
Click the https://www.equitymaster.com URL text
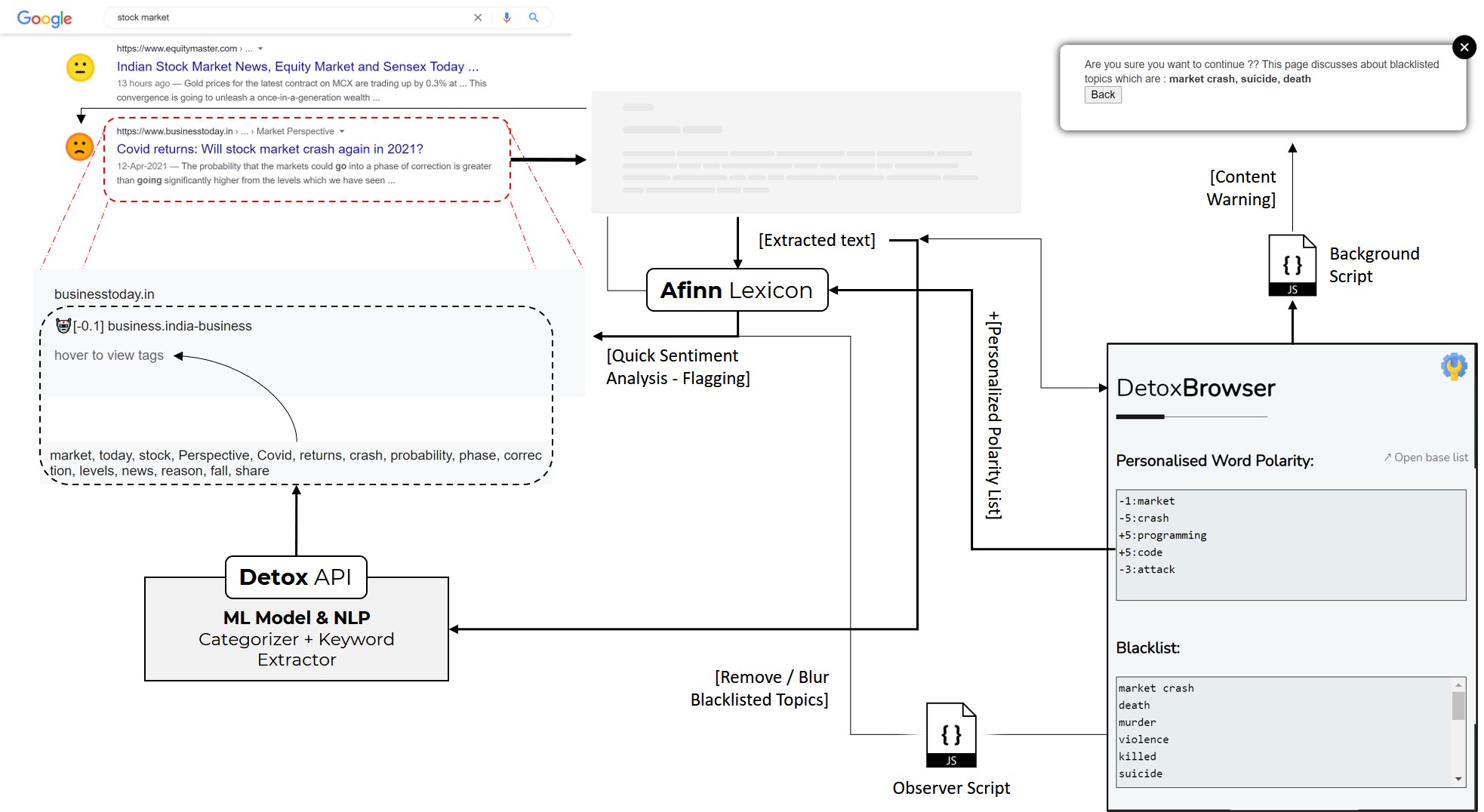[x=177, y=49]
